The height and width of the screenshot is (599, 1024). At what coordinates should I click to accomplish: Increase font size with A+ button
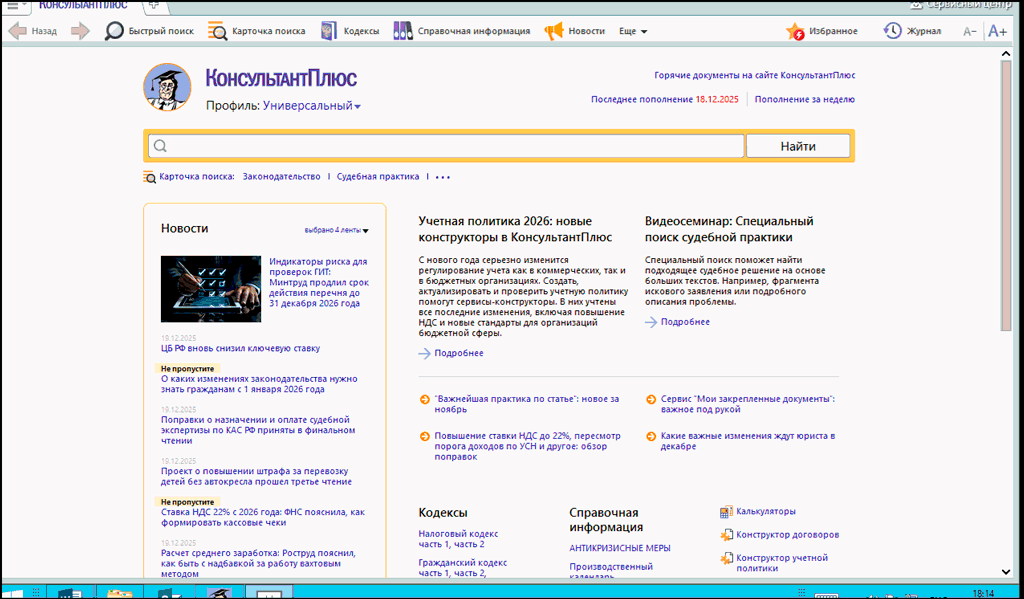997,31
